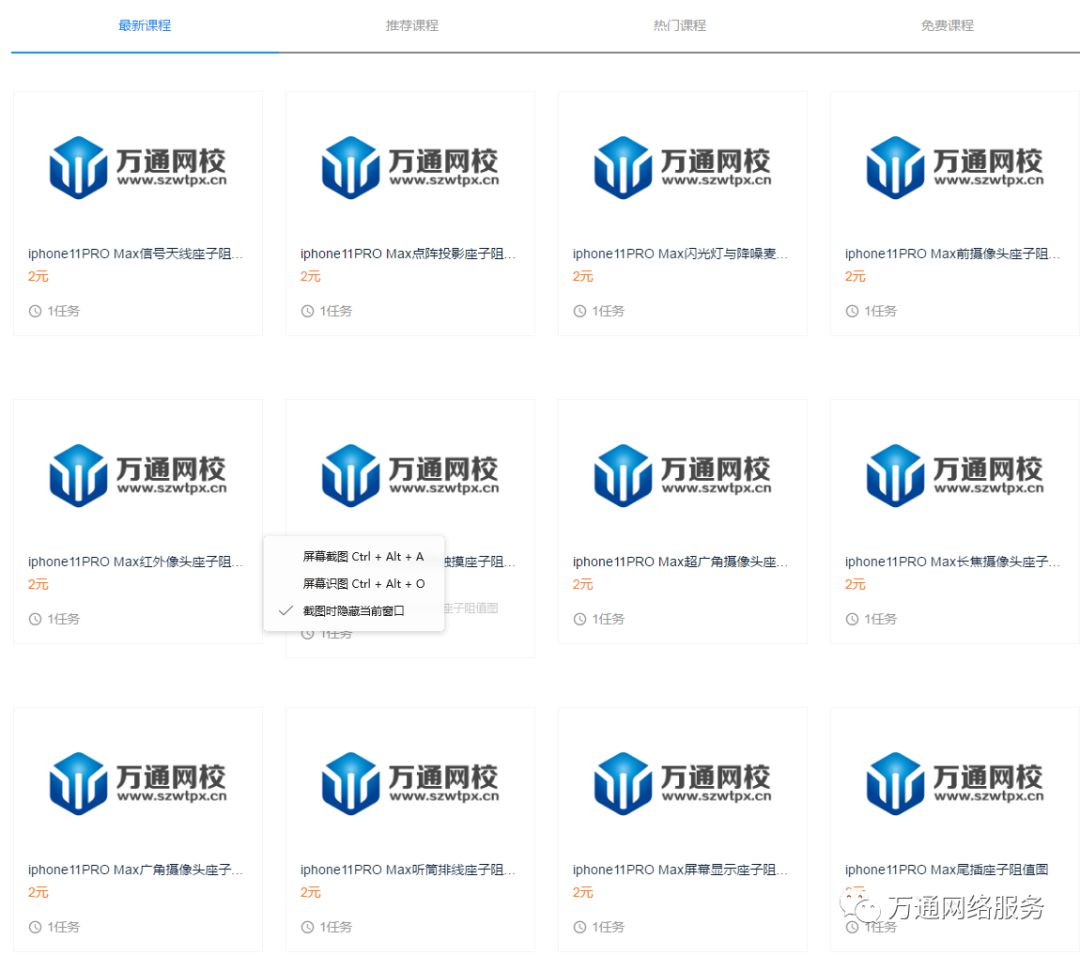
Task: Click clock icon in 前摄像头座子阻 card
Action: click(852, 311)
